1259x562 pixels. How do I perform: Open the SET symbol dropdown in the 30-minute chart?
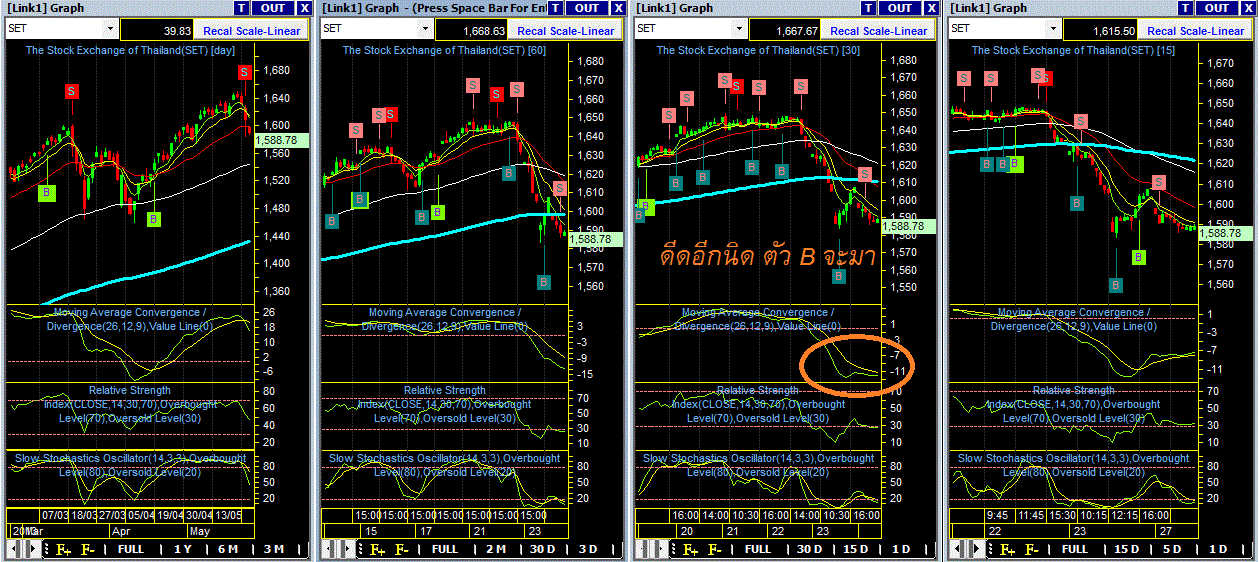click(739, 28)
